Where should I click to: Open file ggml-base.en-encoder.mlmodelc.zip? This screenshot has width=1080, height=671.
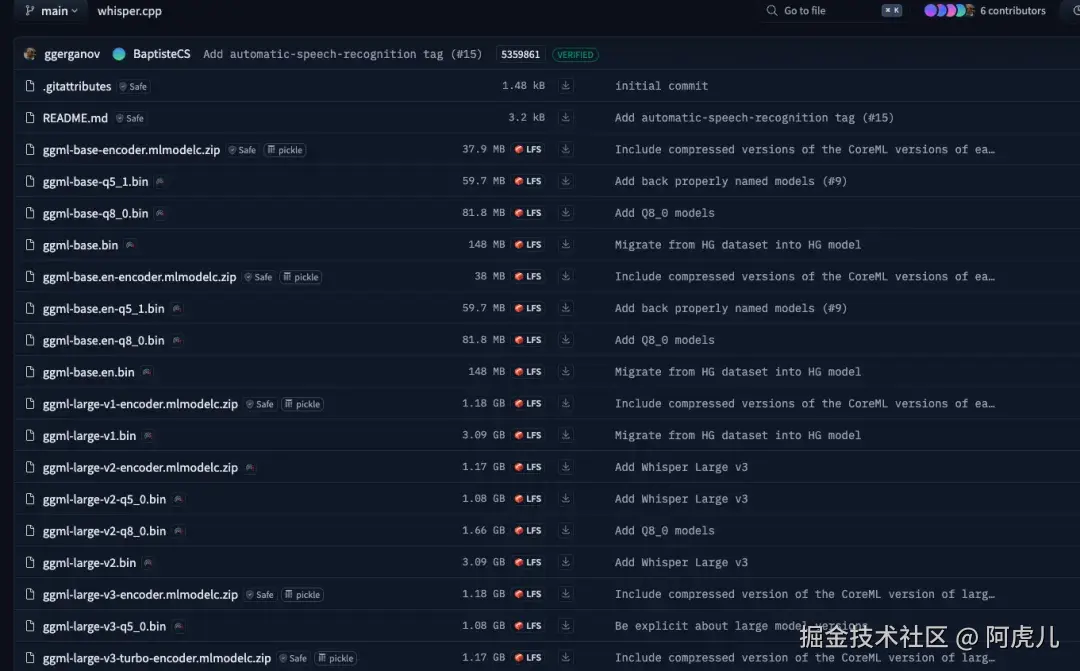click(139, 276)
